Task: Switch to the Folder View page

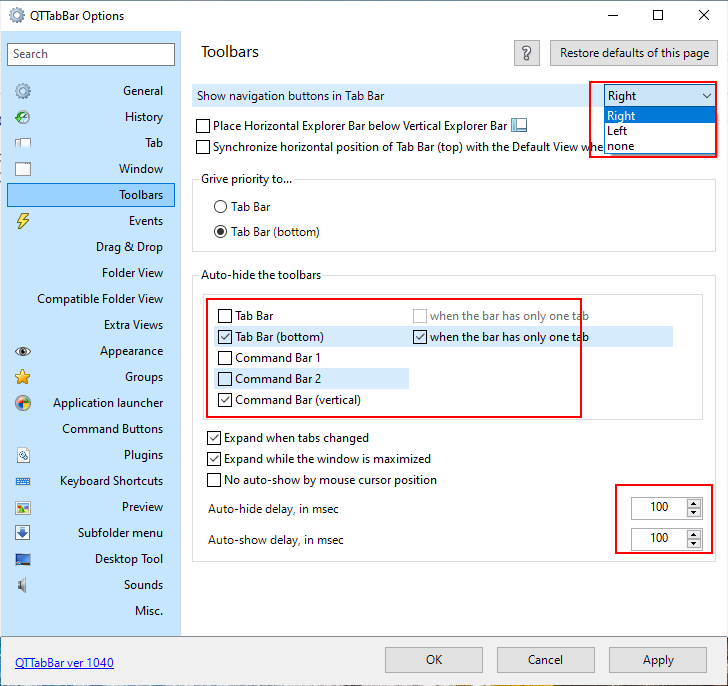Action: (x=132, y=273)
